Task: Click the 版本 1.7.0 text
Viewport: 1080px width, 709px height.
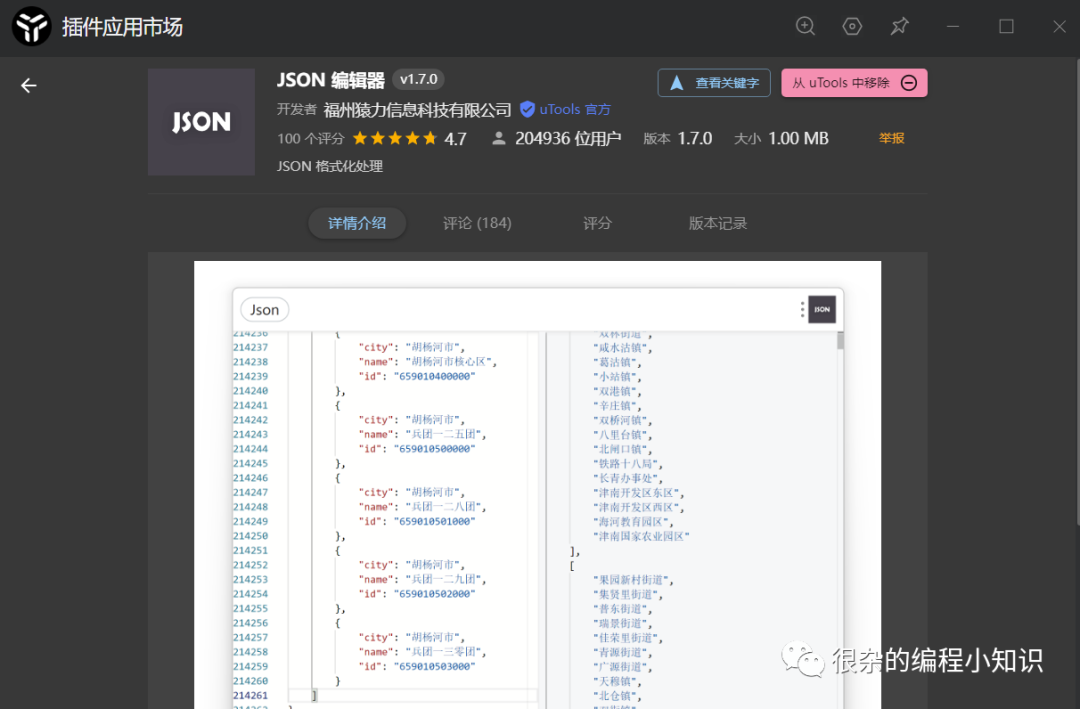Action: tap(678, 138)
